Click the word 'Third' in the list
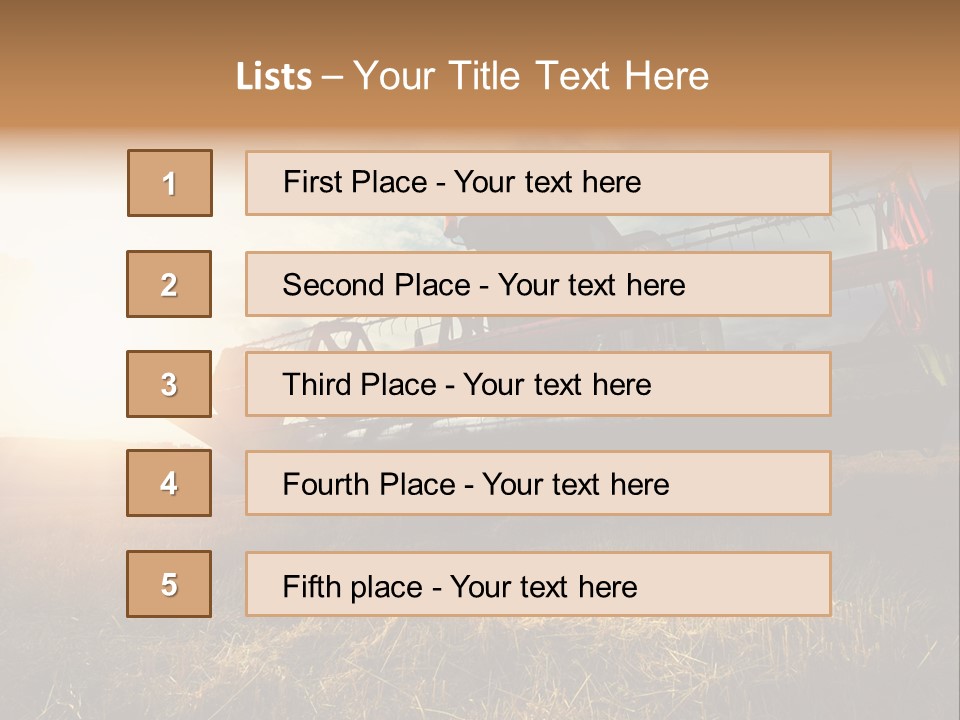 [319, 385]
